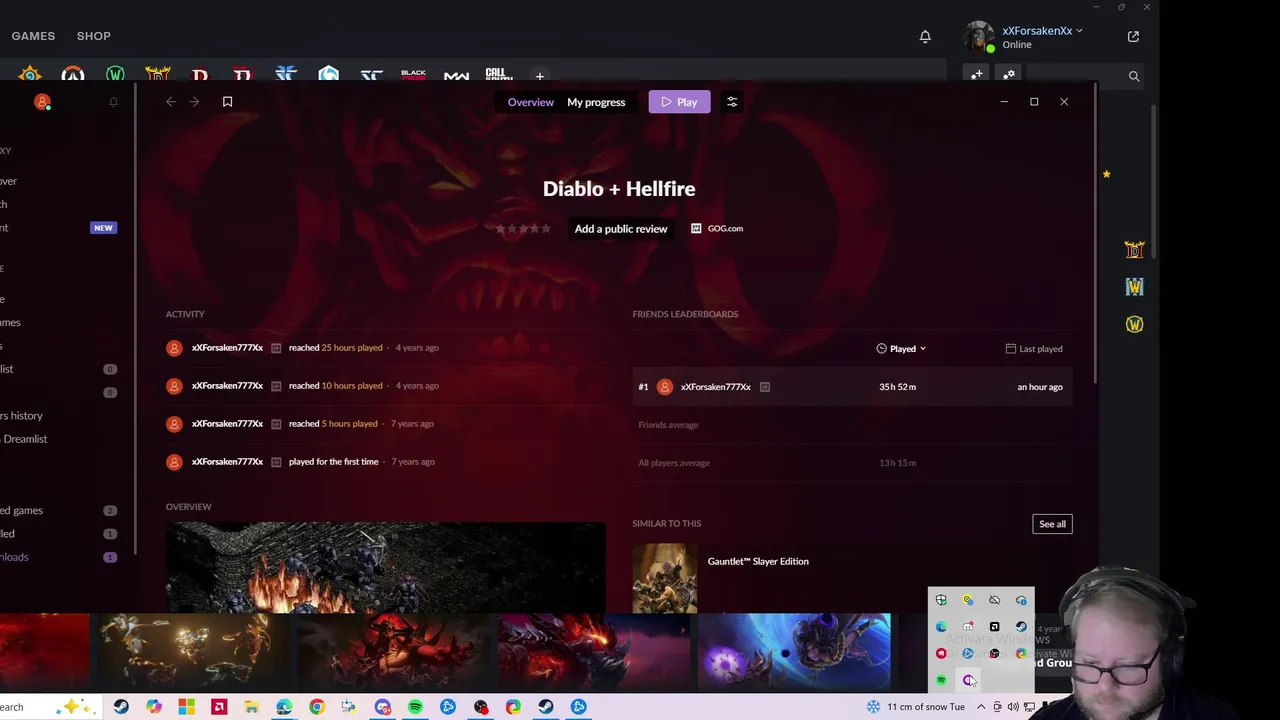Viewport: 1280px width, 720px height.
Task: Click the weather "11 cm of snow" widget
Action: tap(915, 707)
